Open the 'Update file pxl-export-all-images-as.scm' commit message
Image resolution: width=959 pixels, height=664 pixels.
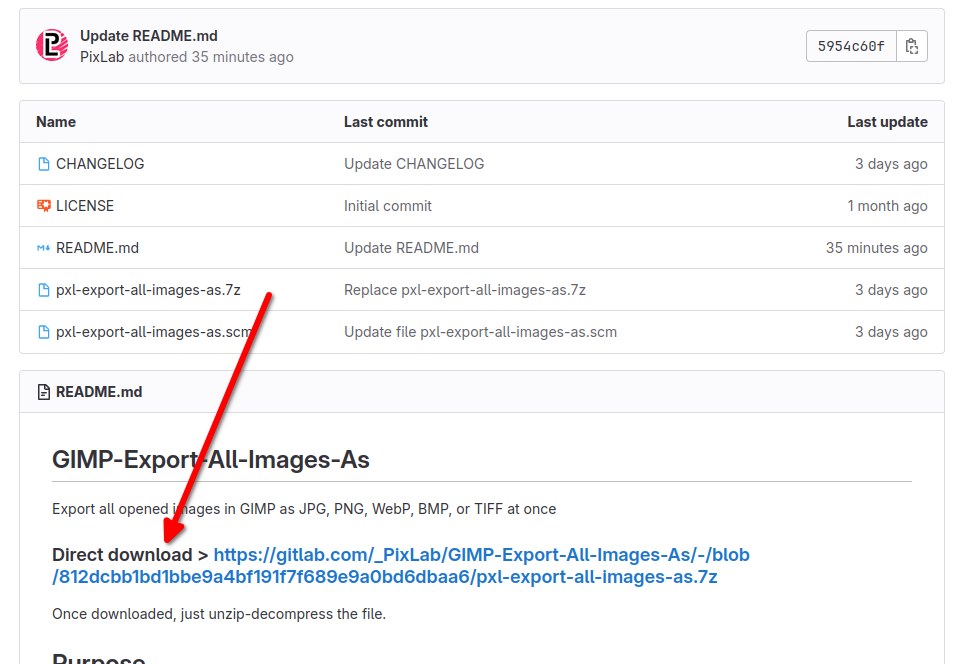click(x=481, y=332)
